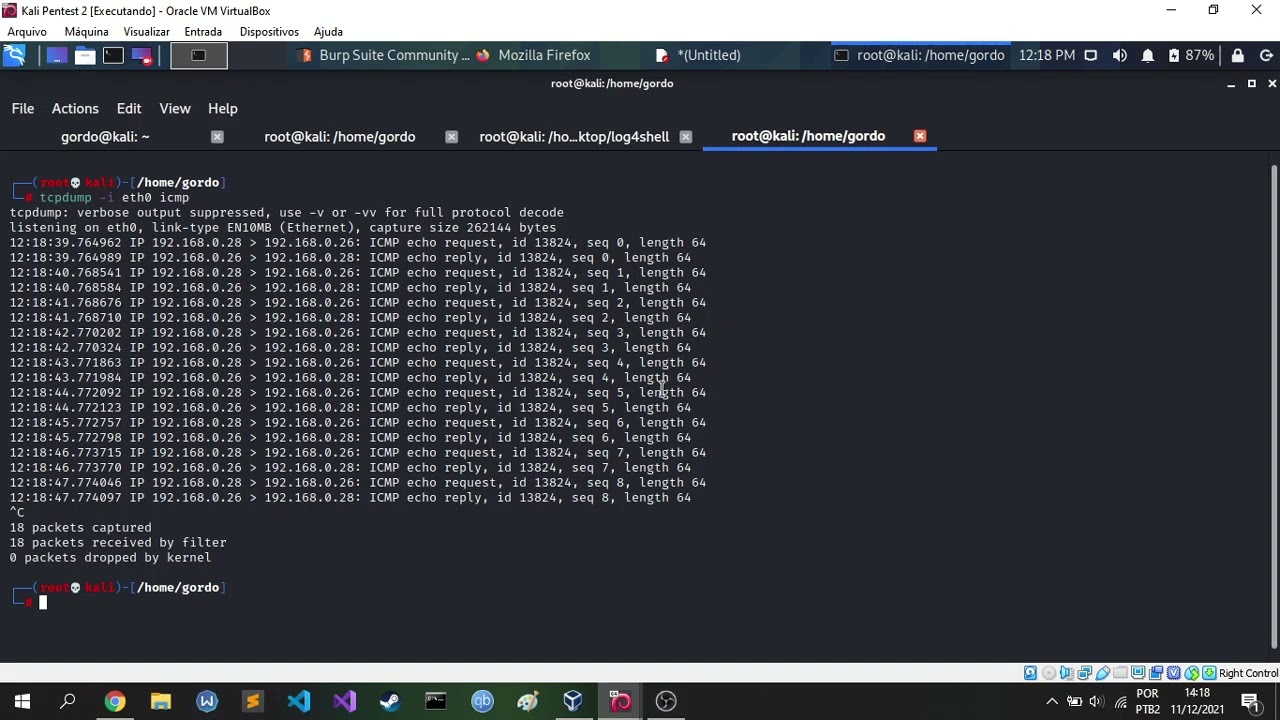This screenshot has height=720, width=1280.
Task: Click the terminal prompt cursor
Action: pos(43,602)
